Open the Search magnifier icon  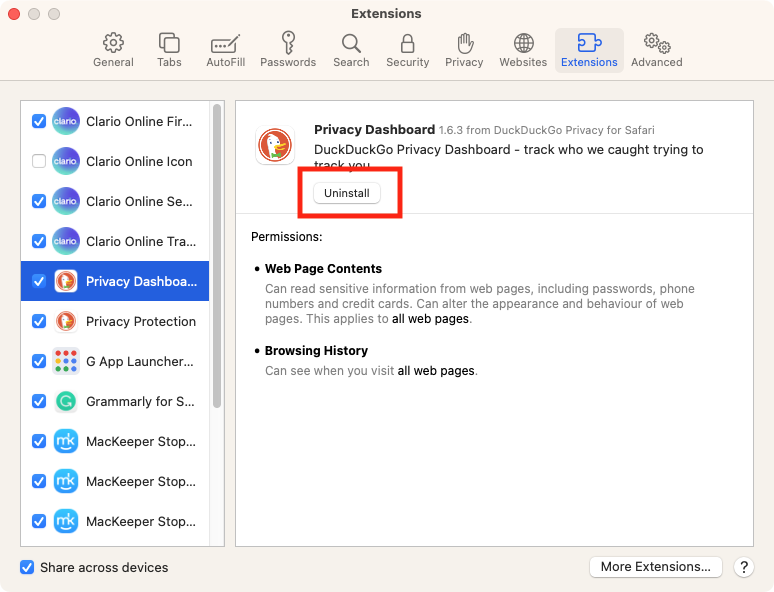[x=351, y=43]
